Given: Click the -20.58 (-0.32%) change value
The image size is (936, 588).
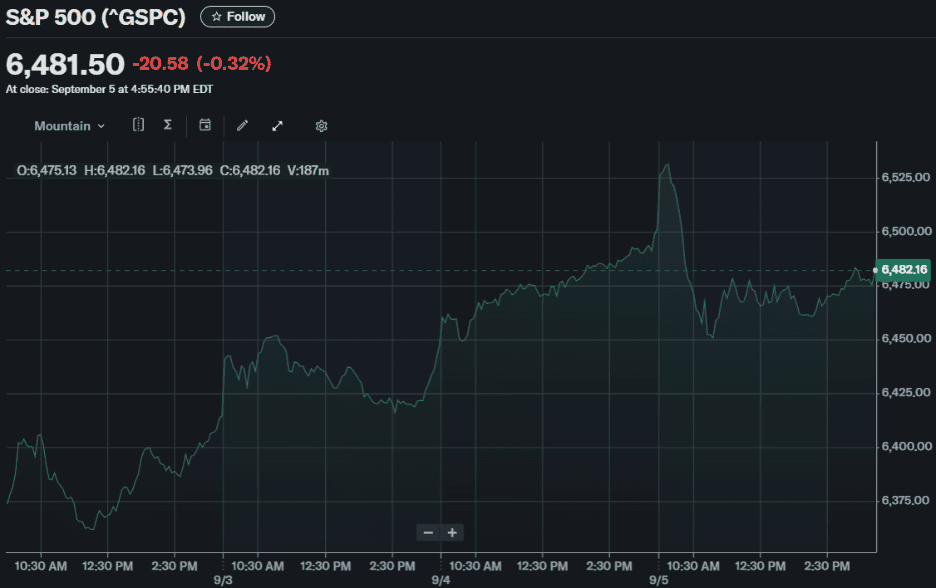Looking at the screenshot, I should pyautogui.click(x=201, y=64).
